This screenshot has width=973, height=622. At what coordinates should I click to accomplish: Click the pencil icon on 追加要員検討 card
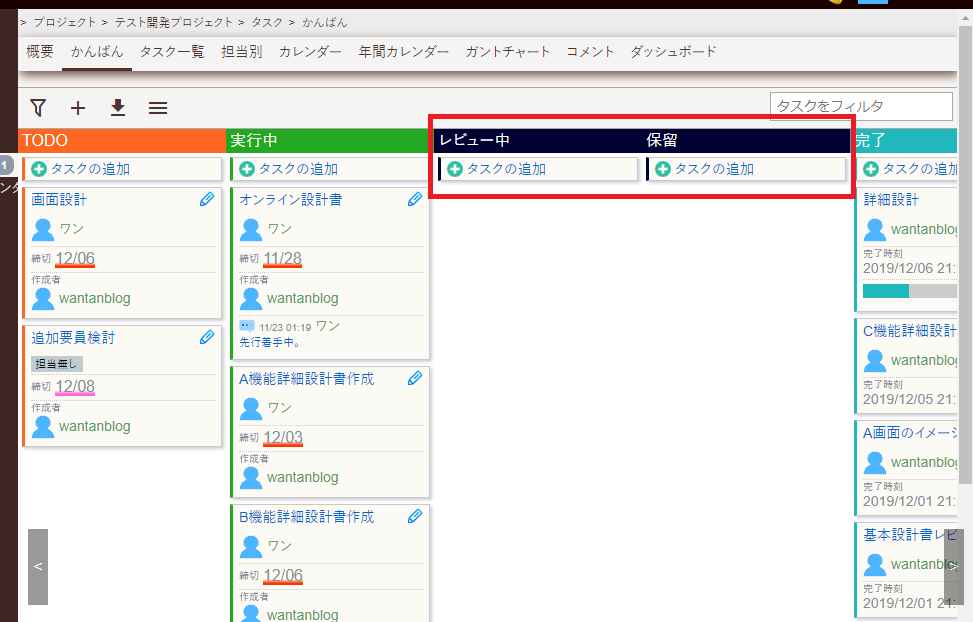207,337
